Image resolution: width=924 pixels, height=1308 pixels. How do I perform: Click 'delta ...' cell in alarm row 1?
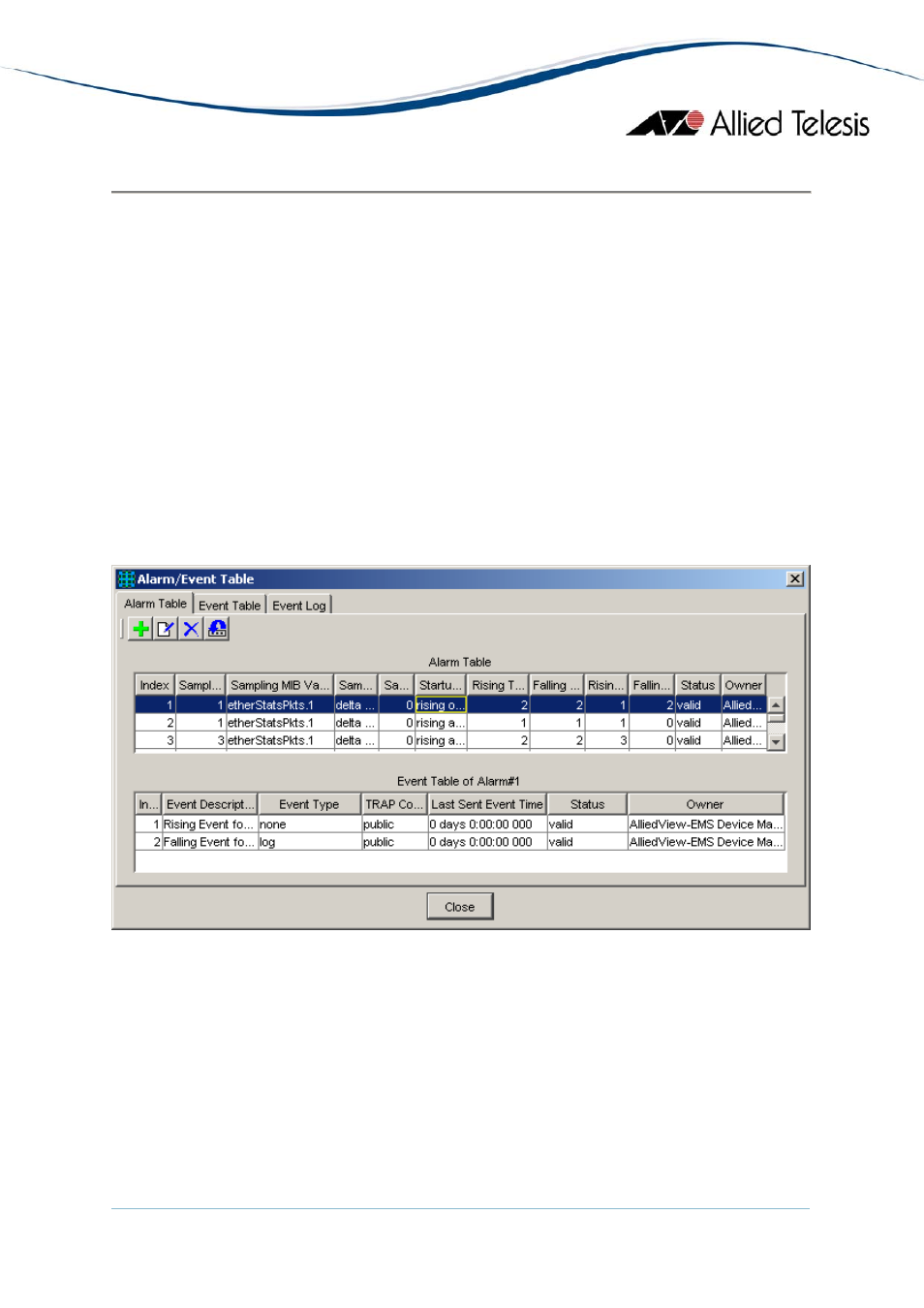[355, 705]
